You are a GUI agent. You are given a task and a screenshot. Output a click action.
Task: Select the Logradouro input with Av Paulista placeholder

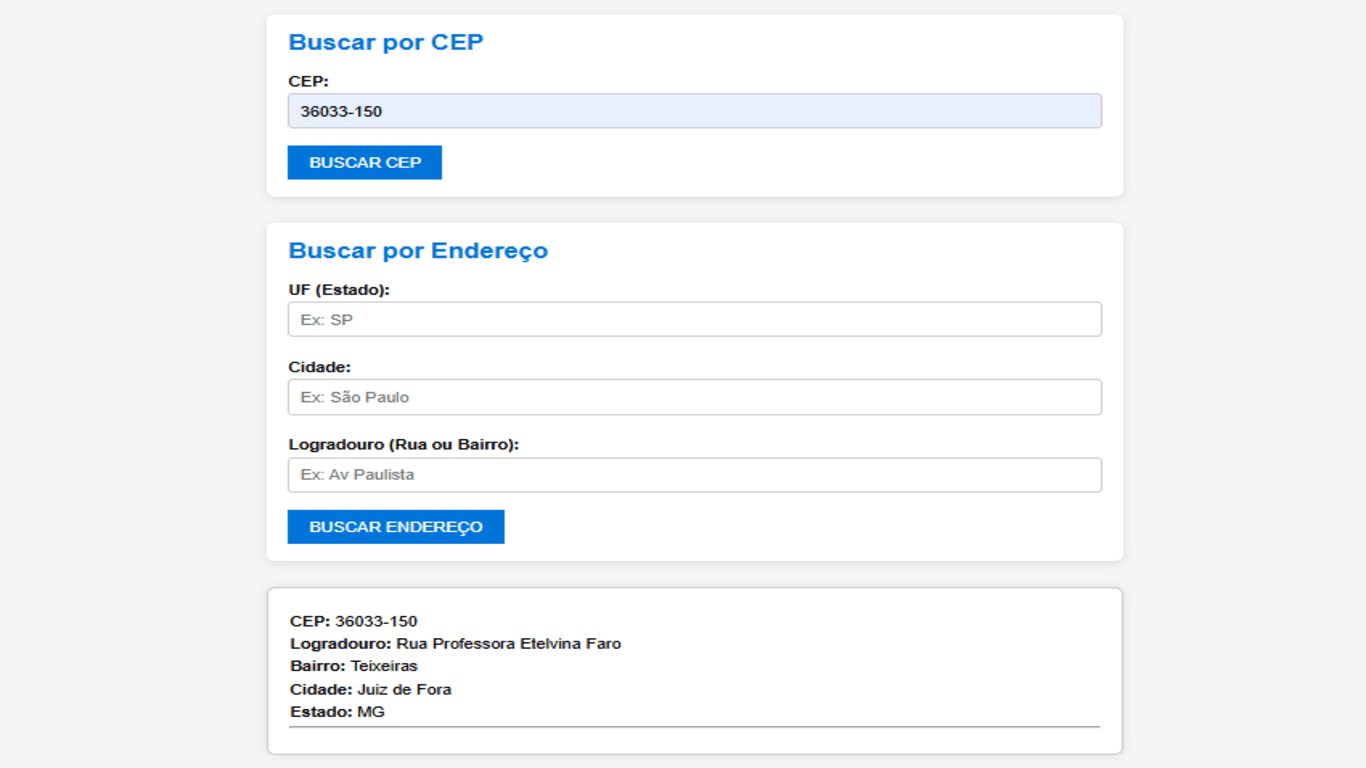(x=694, y=475)
